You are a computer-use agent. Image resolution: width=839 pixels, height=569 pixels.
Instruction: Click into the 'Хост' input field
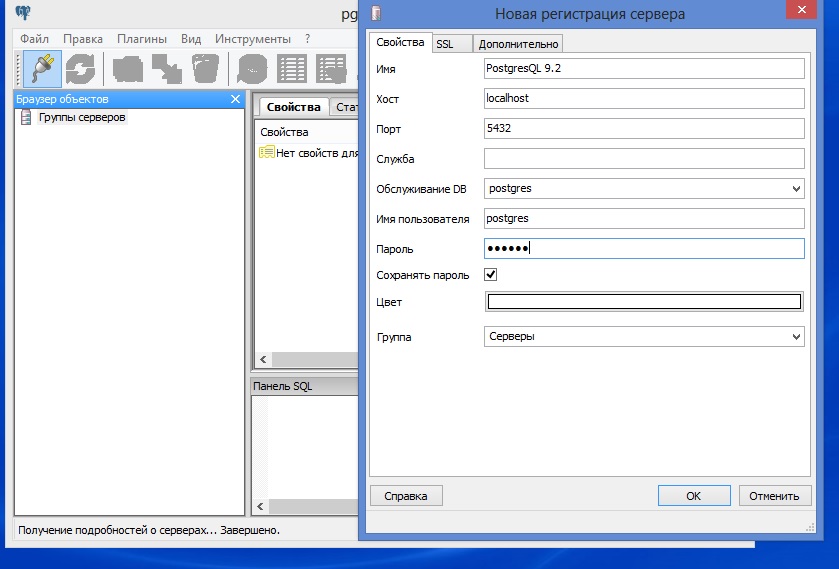click(644, 98)
